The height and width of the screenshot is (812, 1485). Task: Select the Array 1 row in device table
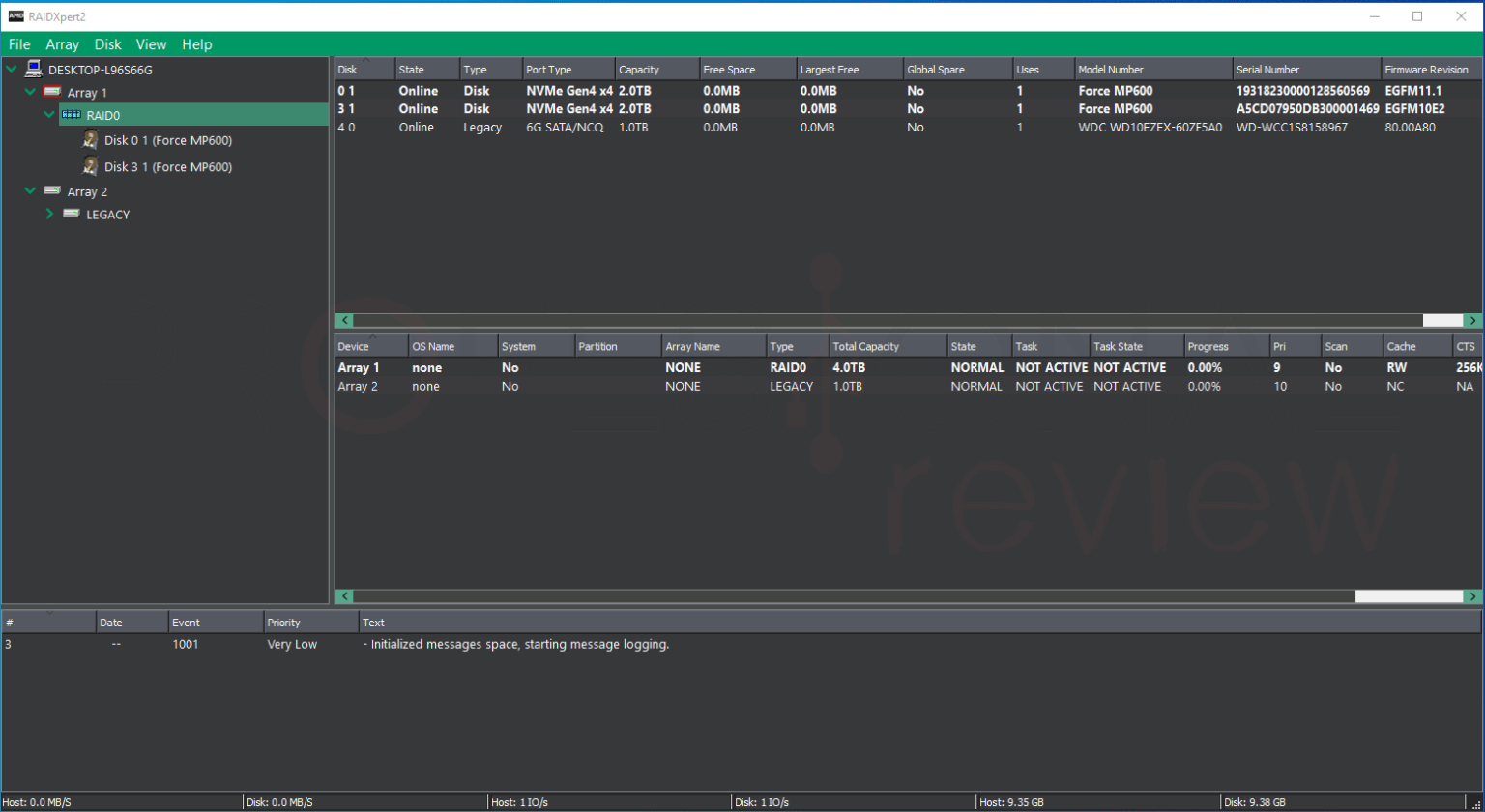[909, 367]
